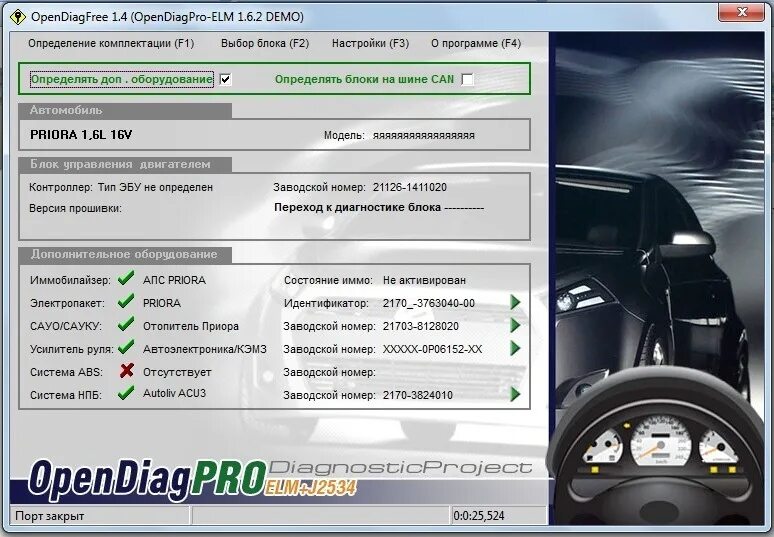Click the Не активирован immo state
Viewport: 774px width, 537px height.
(424, 280)
